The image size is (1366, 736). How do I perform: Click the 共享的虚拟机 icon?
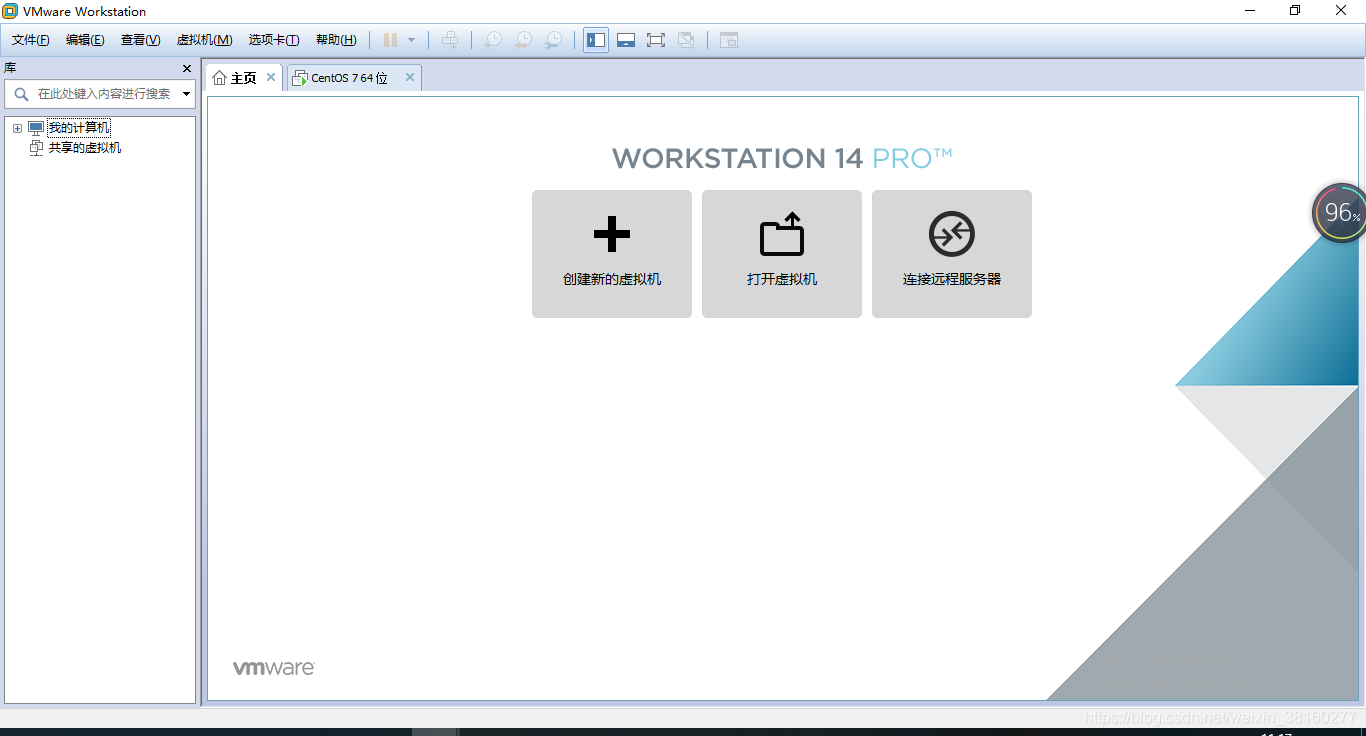point(36,148)
